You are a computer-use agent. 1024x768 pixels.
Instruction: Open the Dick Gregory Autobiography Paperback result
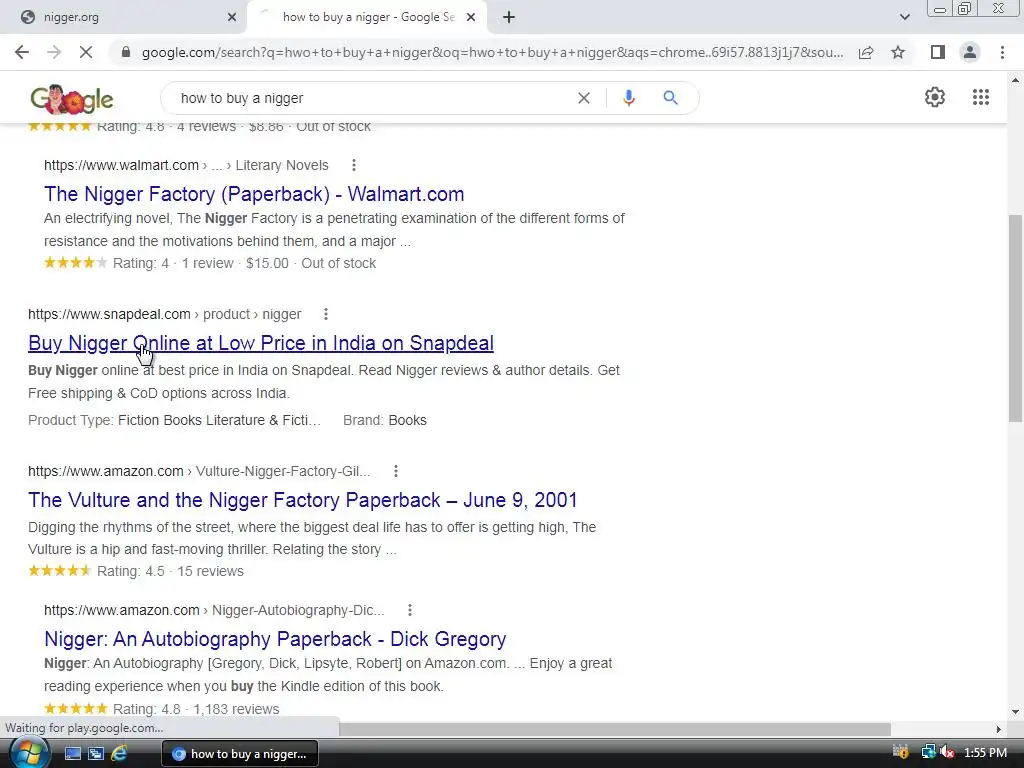(x=275, y=639)
